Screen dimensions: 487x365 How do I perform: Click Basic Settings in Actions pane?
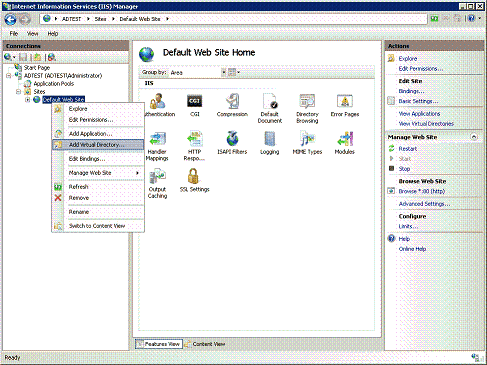418,101
